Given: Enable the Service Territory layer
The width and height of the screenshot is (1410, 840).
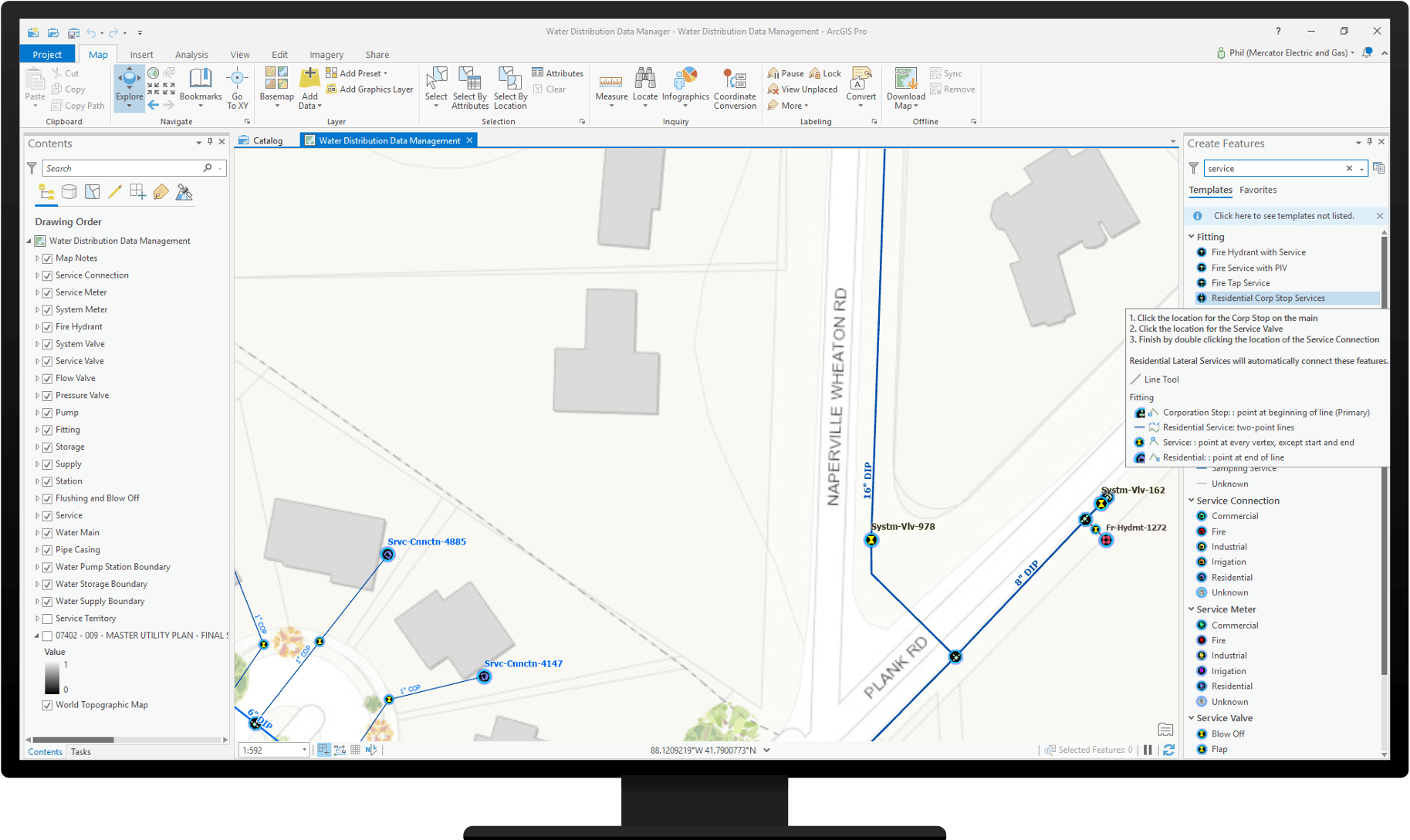Looking at the screenshot, I should [47, 619].
